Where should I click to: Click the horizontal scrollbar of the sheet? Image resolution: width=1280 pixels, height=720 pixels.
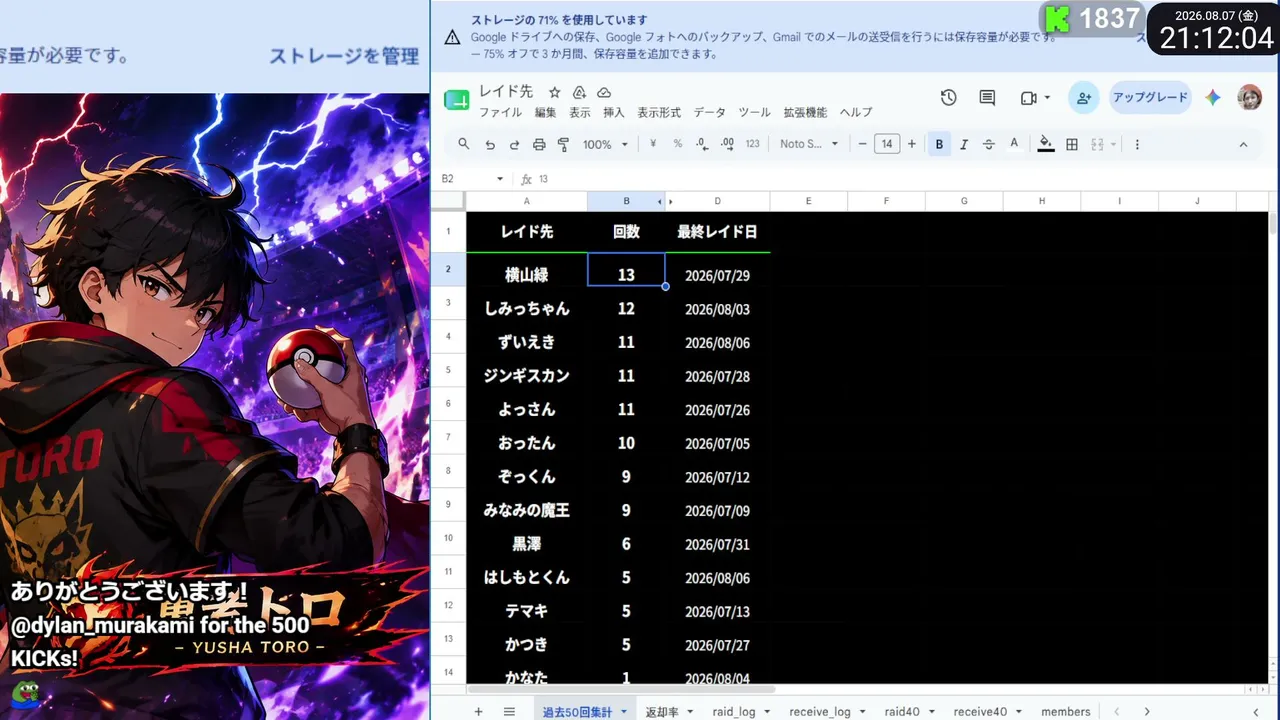[622, 689]
